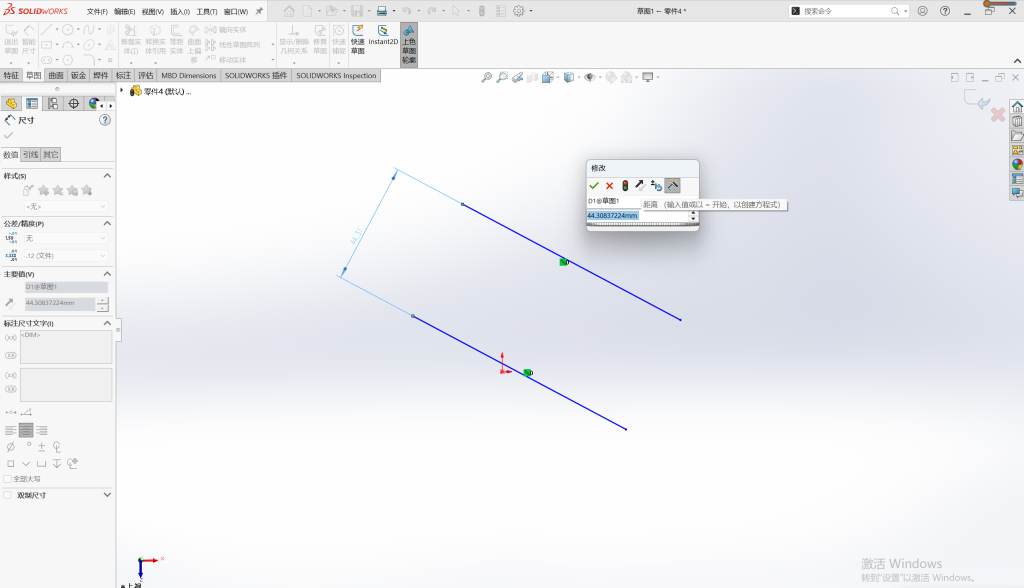The width and height of the screenshot is (1024, 588).
Task: Open the FeatureManager design tree tab icon
Action: (11, 104)
